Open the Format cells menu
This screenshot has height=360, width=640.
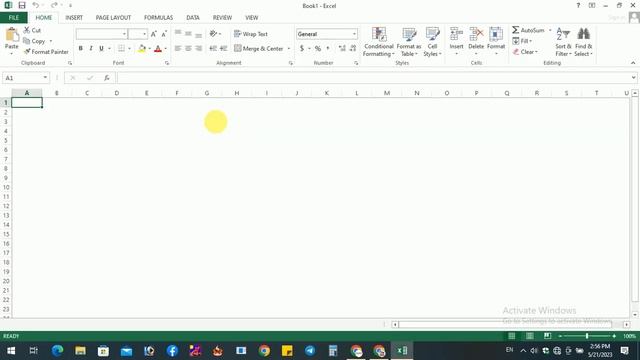coord(496,41)
